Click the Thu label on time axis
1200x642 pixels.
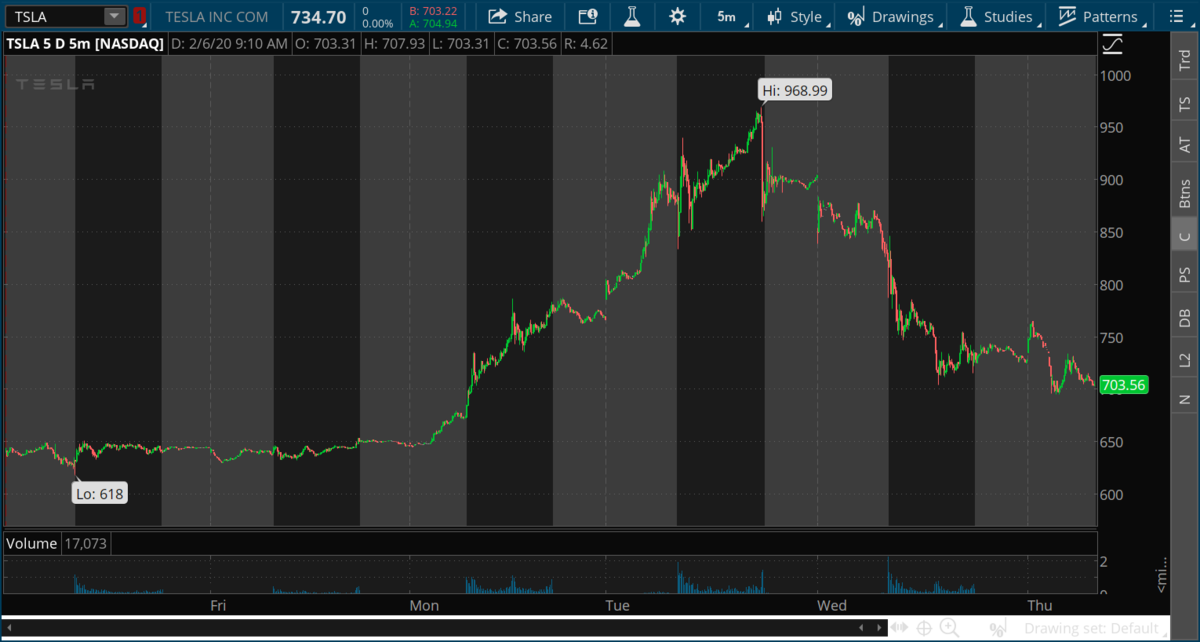click(x=1040, y=605)
